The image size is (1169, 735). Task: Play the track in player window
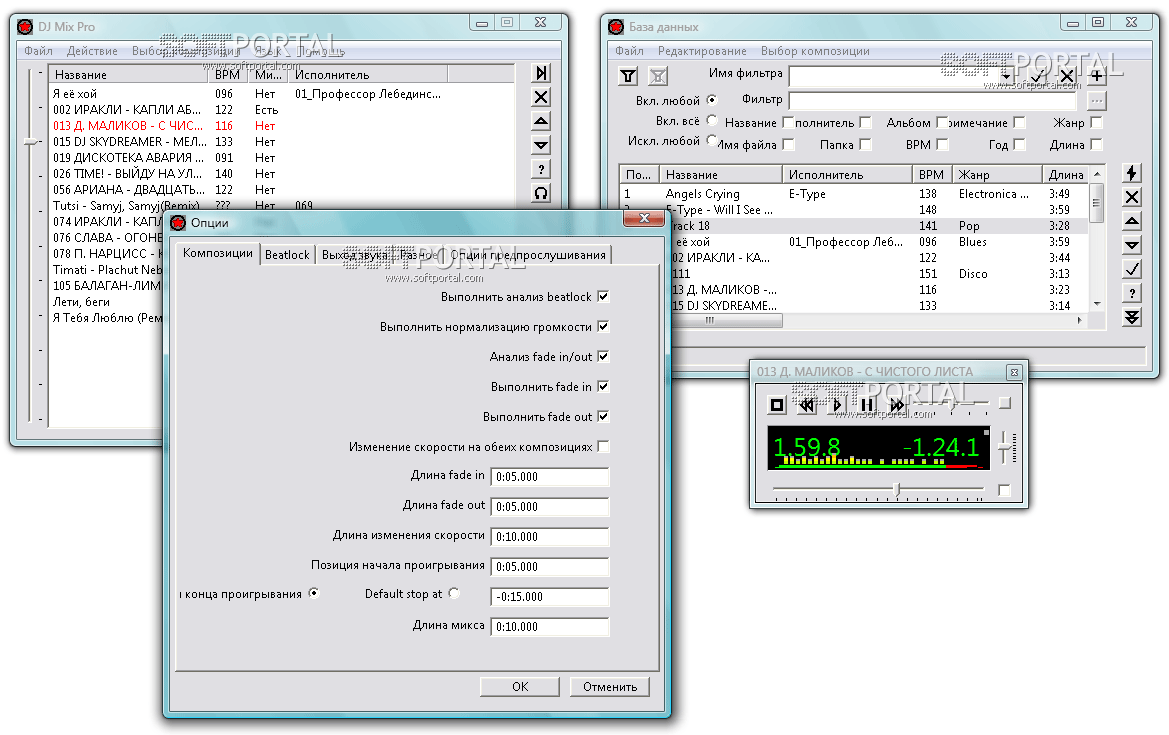(x=836, y=405)
